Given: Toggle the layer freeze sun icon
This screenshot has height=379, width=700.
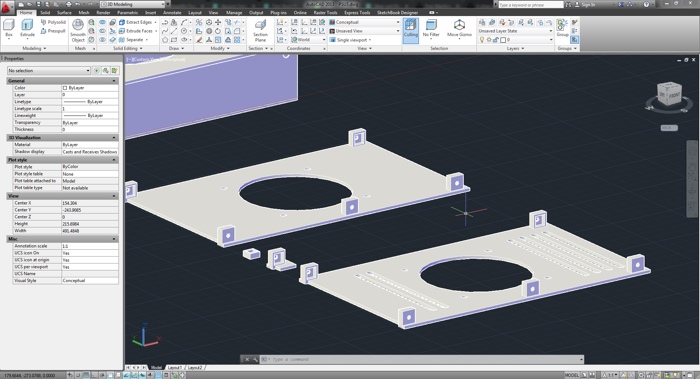Looking at the screenshot, I should pos(489,40).
